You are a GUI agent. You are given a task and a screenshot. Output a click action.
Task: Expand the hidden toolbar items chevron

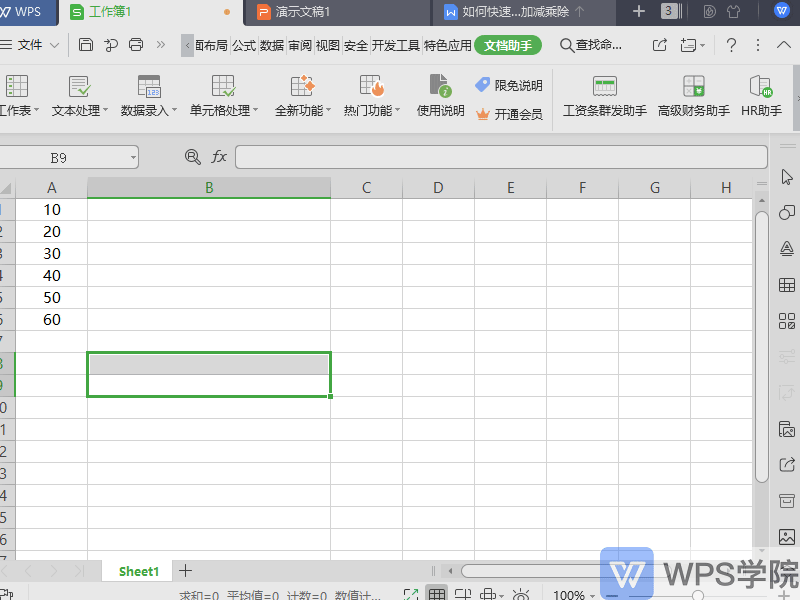coord(160,44)
